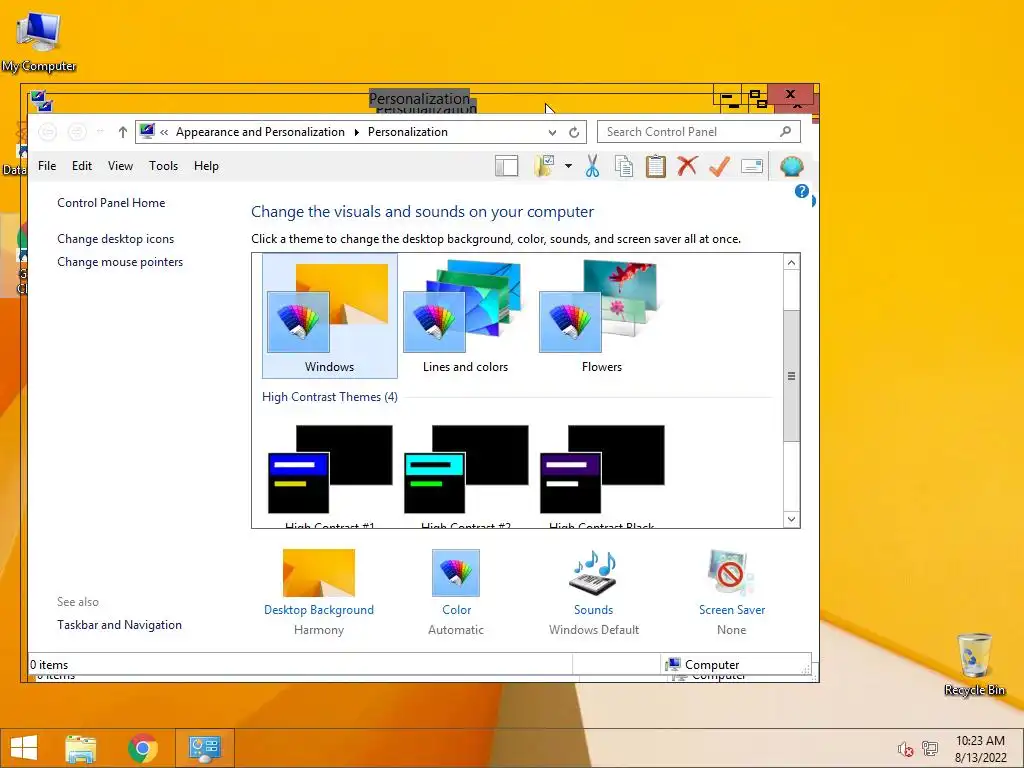
Task: Open Control Panel Home link
Action: (111, 203)
